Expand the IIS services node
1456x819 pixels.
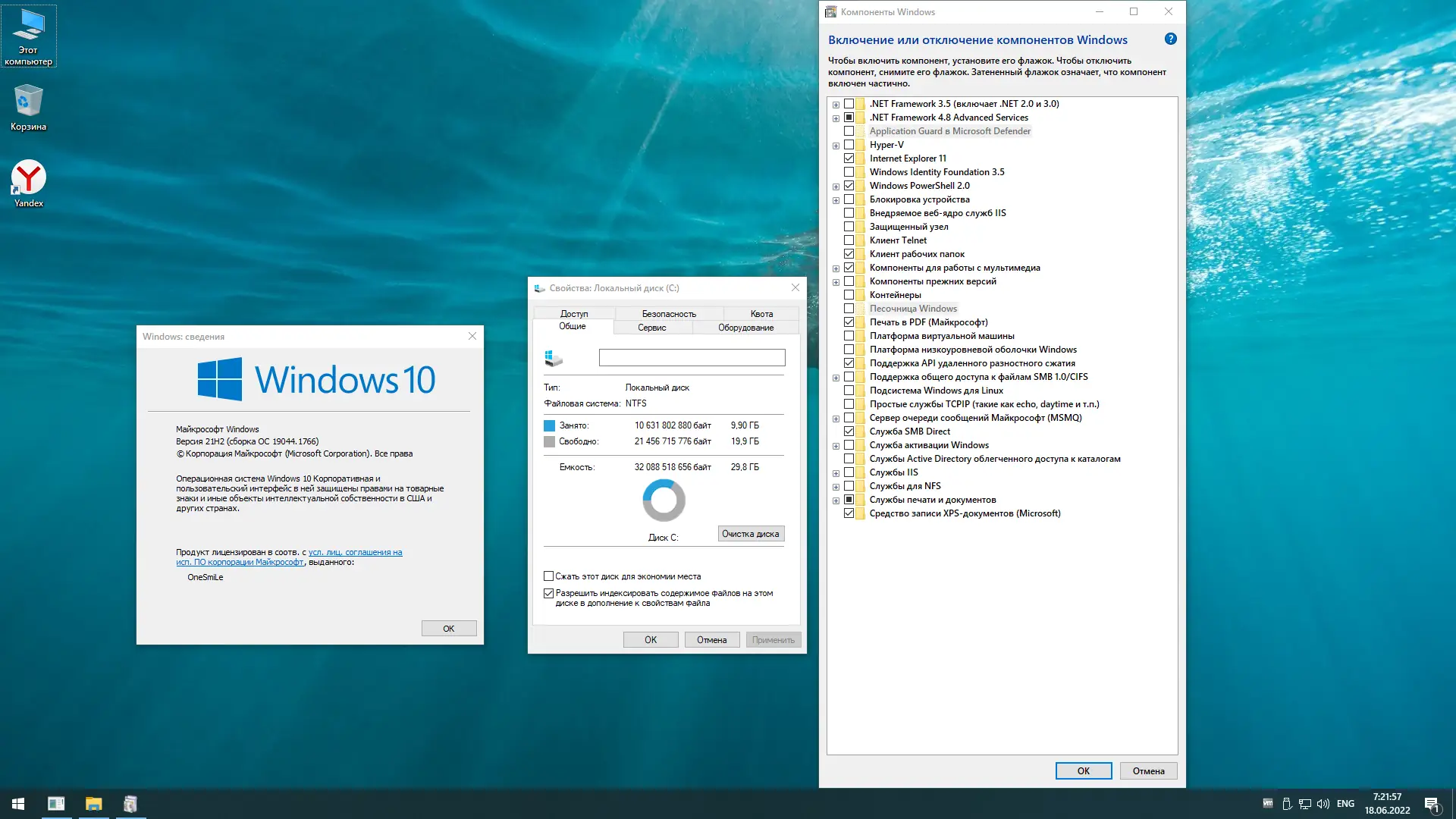pos(836,473)
